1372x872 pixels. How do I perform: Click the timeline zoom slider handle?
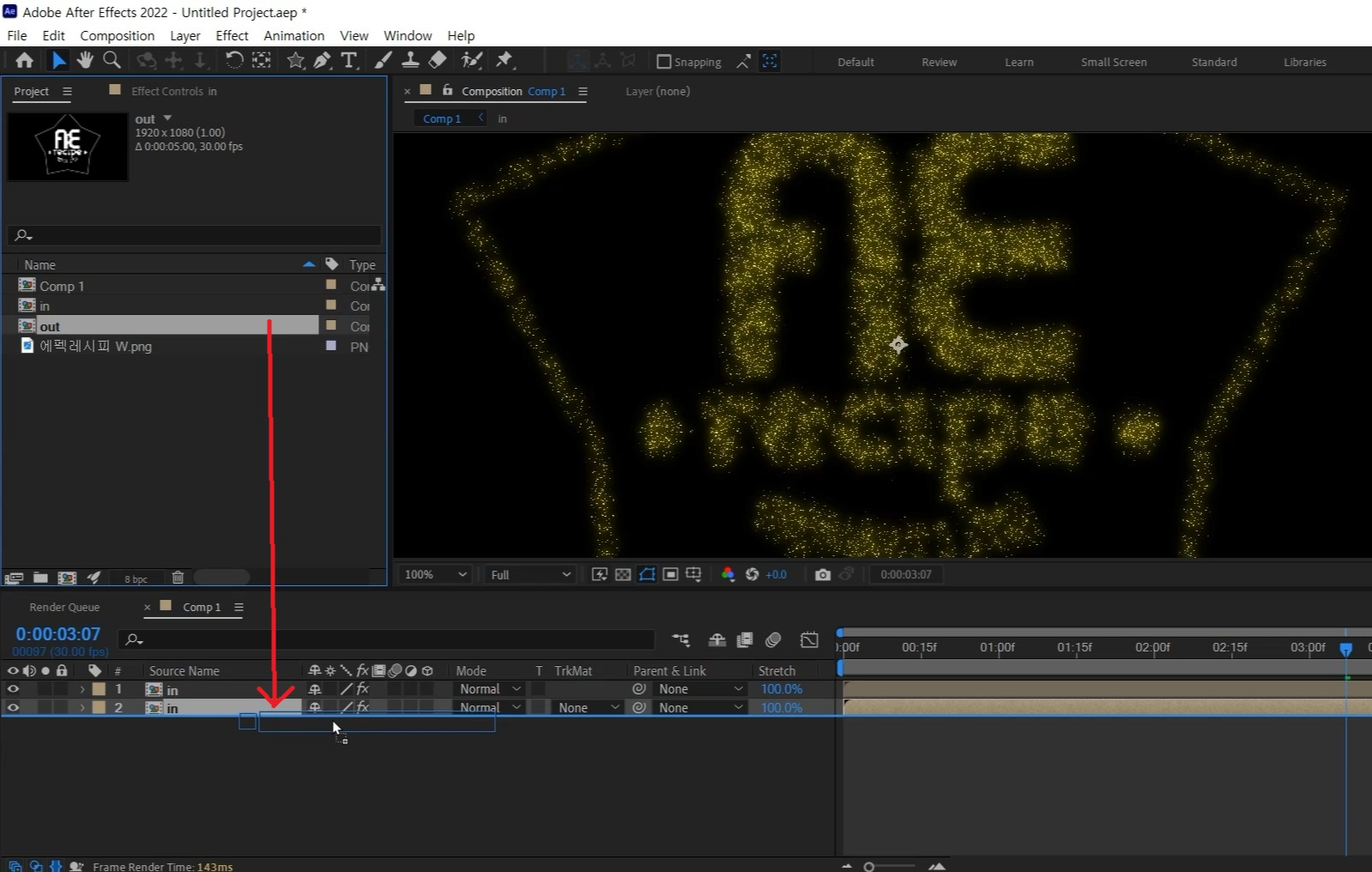868,867
